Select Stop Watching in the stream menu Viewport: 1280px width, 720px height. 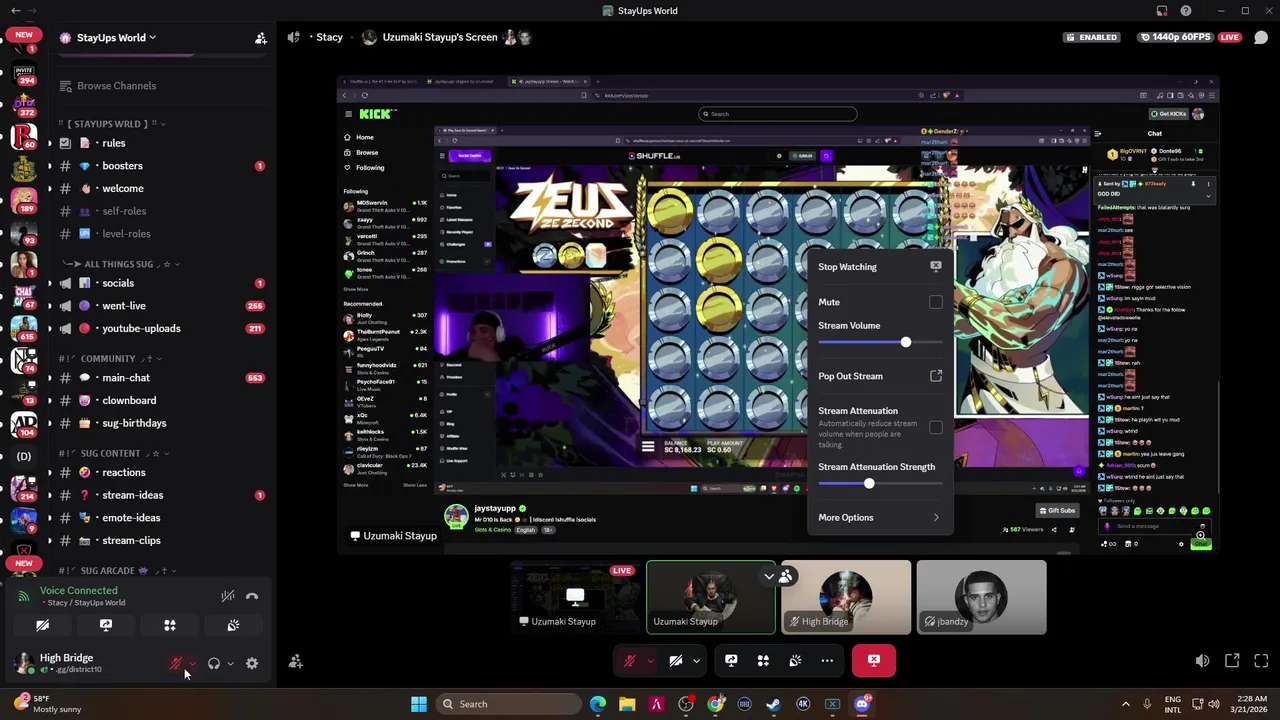[x=879, y=267]
